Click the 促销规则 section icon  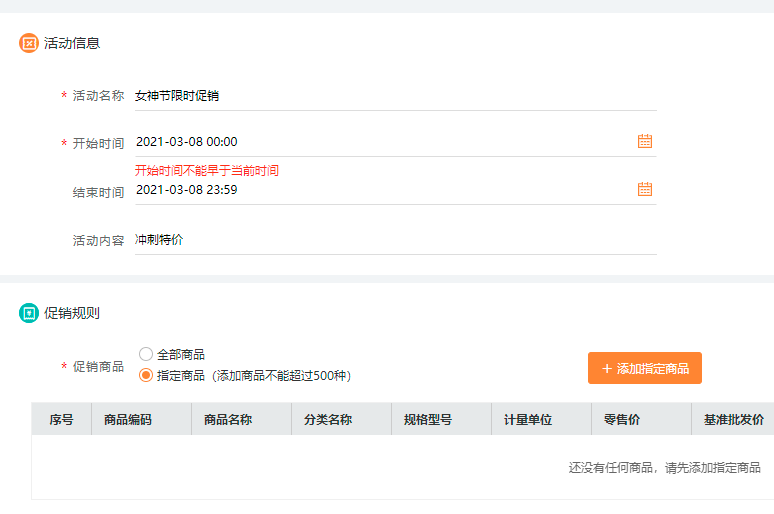(28, 313)
